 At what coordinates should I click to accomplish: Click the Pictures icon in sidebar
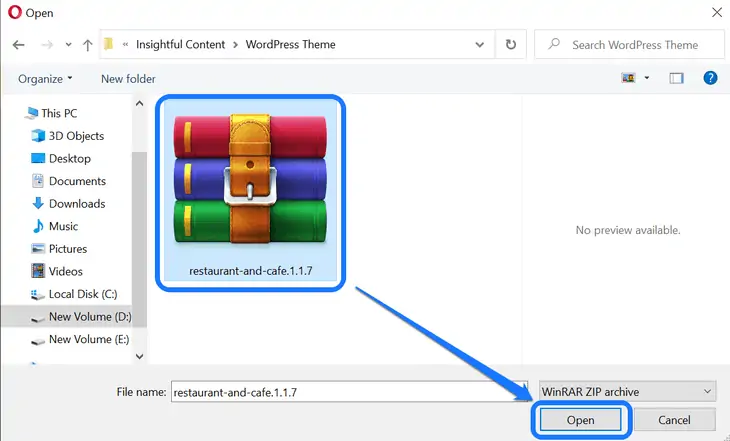point(38,248)
